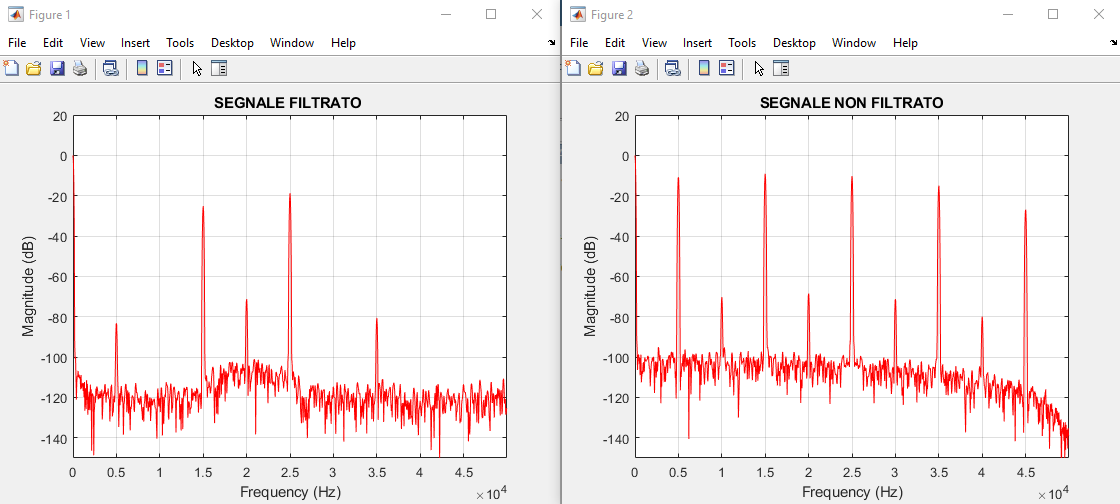Save Figure 2 using the floppy disk icon
The width and height of the screenshot is (1120, 504).
619,68
